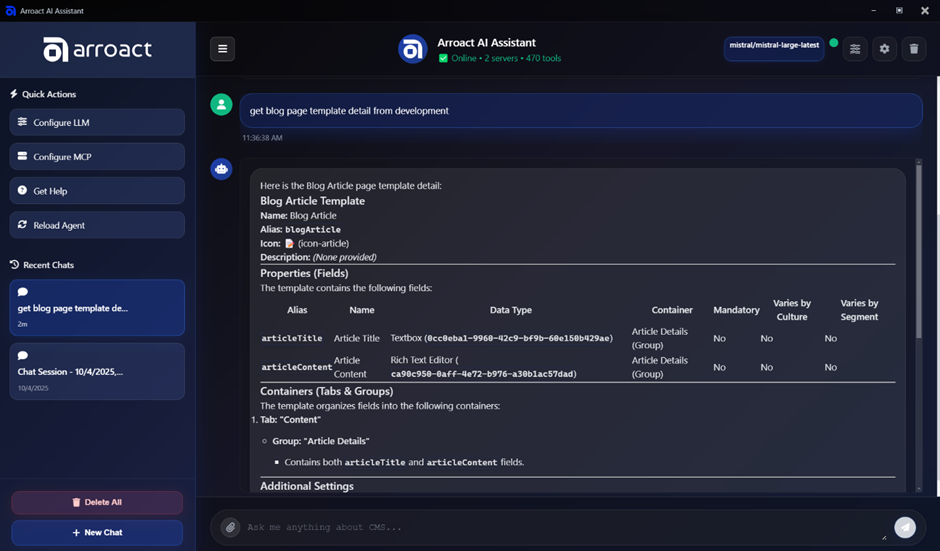This screenshot has height=551, width=940.
Task: Start a New Chat
Action: (97, 532)
